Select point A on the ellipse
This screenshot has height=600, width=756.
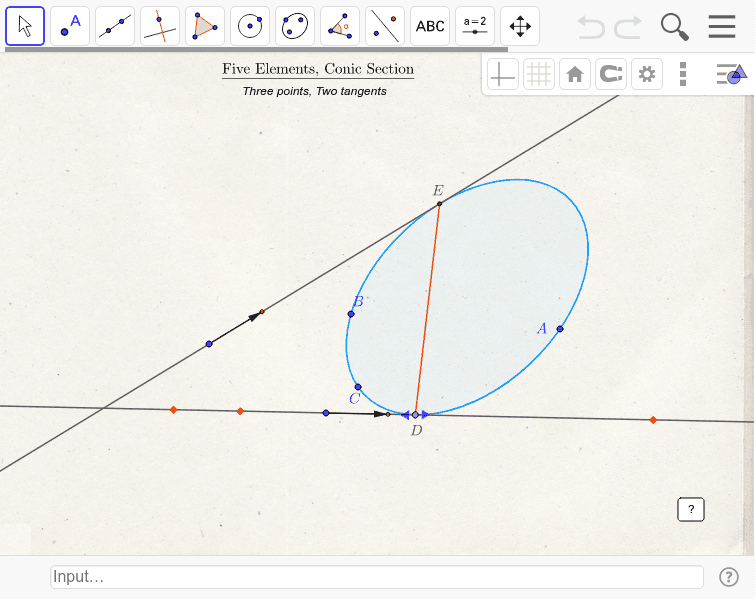pos(560,329)
